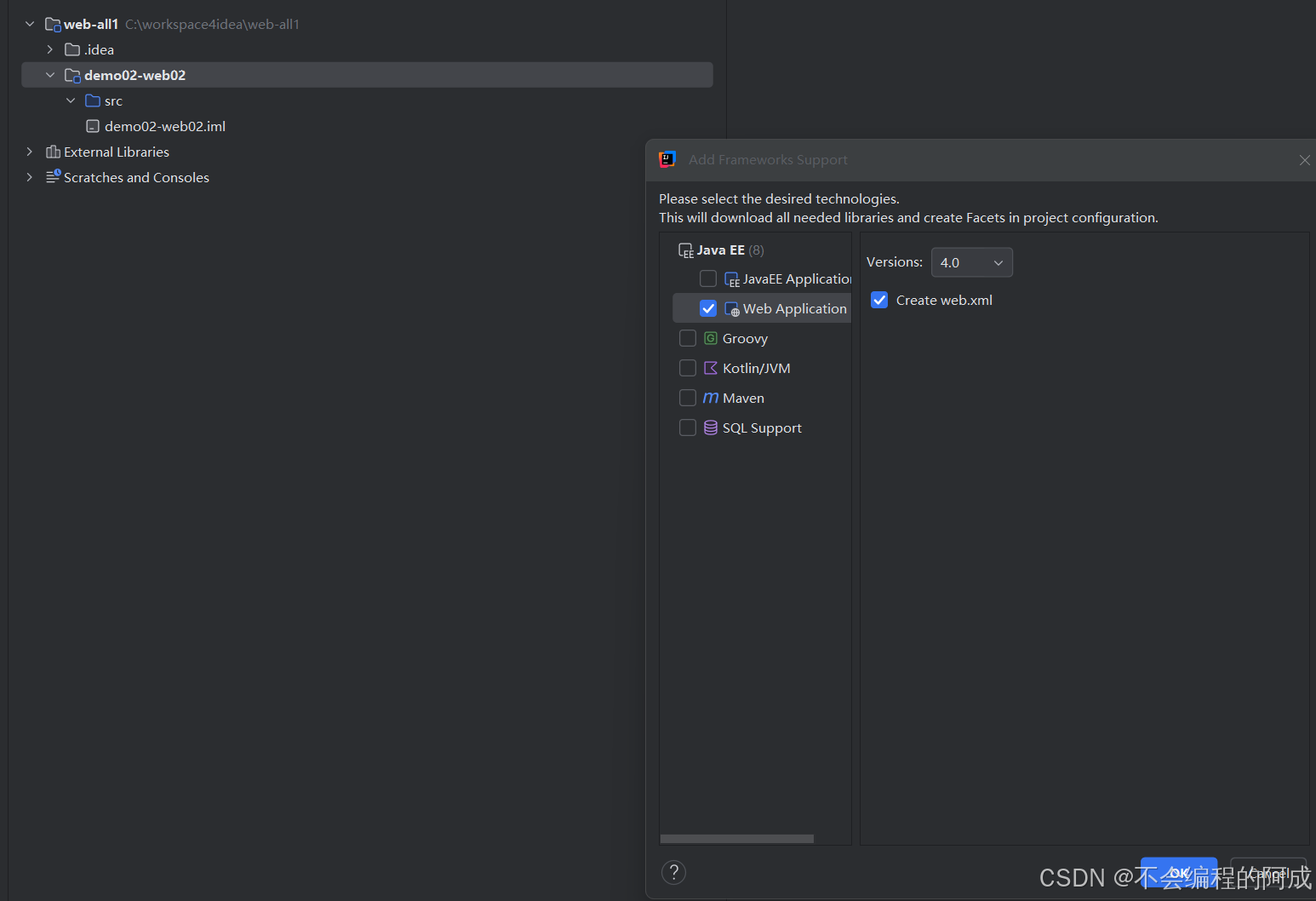Enable the Maven checkbox
Image resolution: width=1316 pixels, height=901 pixels.
(688, 398)
